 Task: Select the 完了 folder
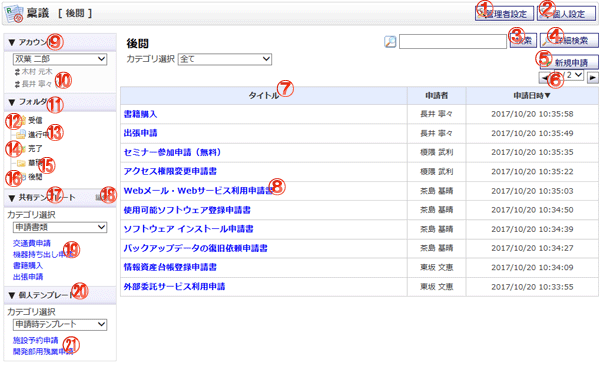pyautogui.click(x=35, y=149)
